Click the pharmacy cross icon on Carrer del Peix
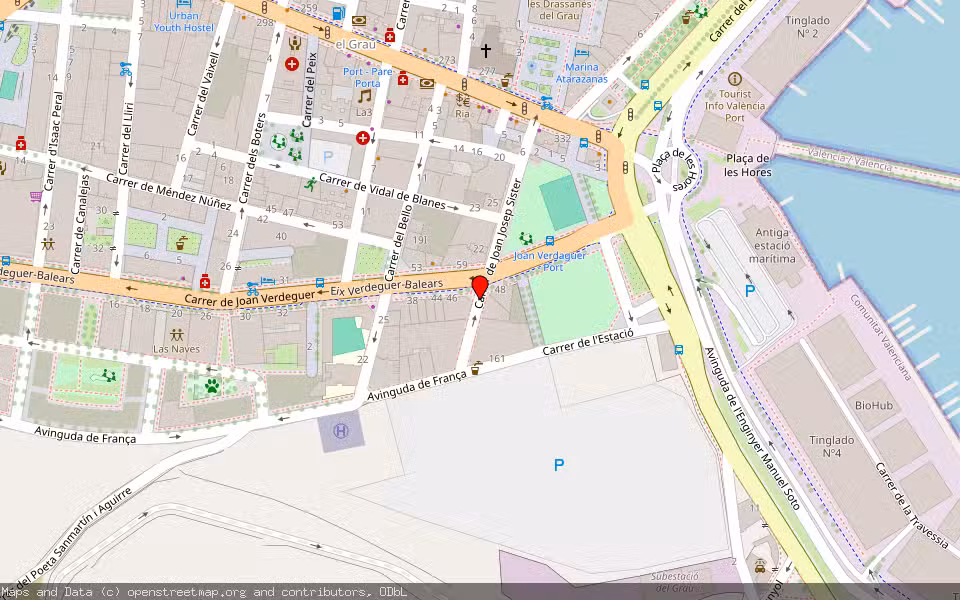 pos(292,63)
